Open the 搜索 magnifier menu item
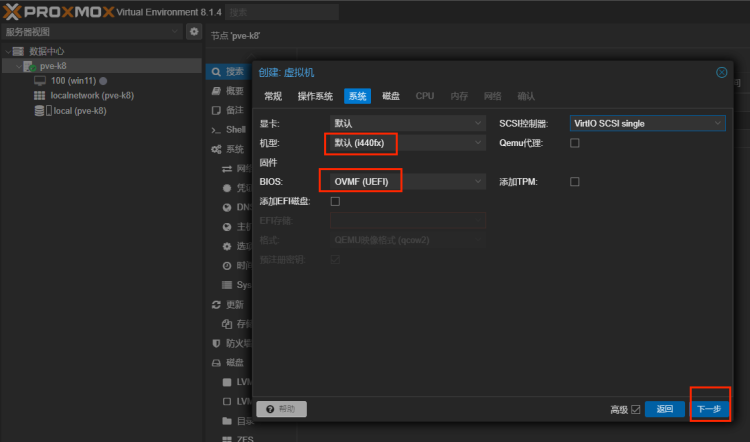This screenshot has height=442, width=750. click(x=216, y=72)
